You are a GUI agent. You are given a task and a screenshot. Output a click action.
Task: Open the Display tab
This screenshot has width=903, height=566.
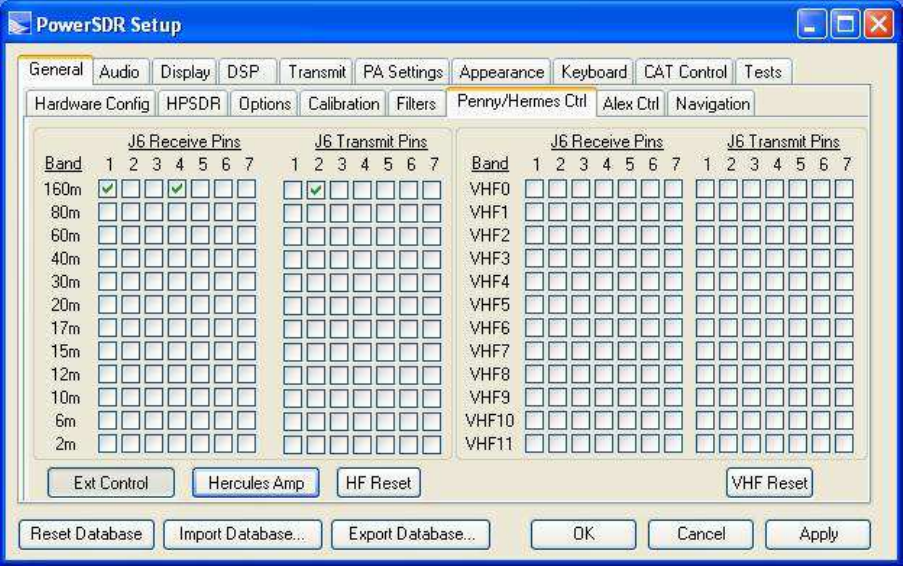click(185, 72)
